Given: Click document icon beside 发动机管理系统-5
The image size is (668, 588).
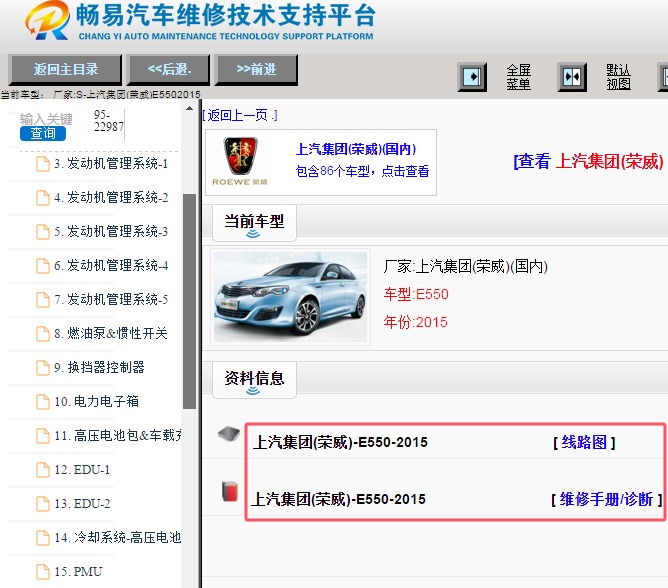Looking at the screenshot, I should tap(43, 300).
